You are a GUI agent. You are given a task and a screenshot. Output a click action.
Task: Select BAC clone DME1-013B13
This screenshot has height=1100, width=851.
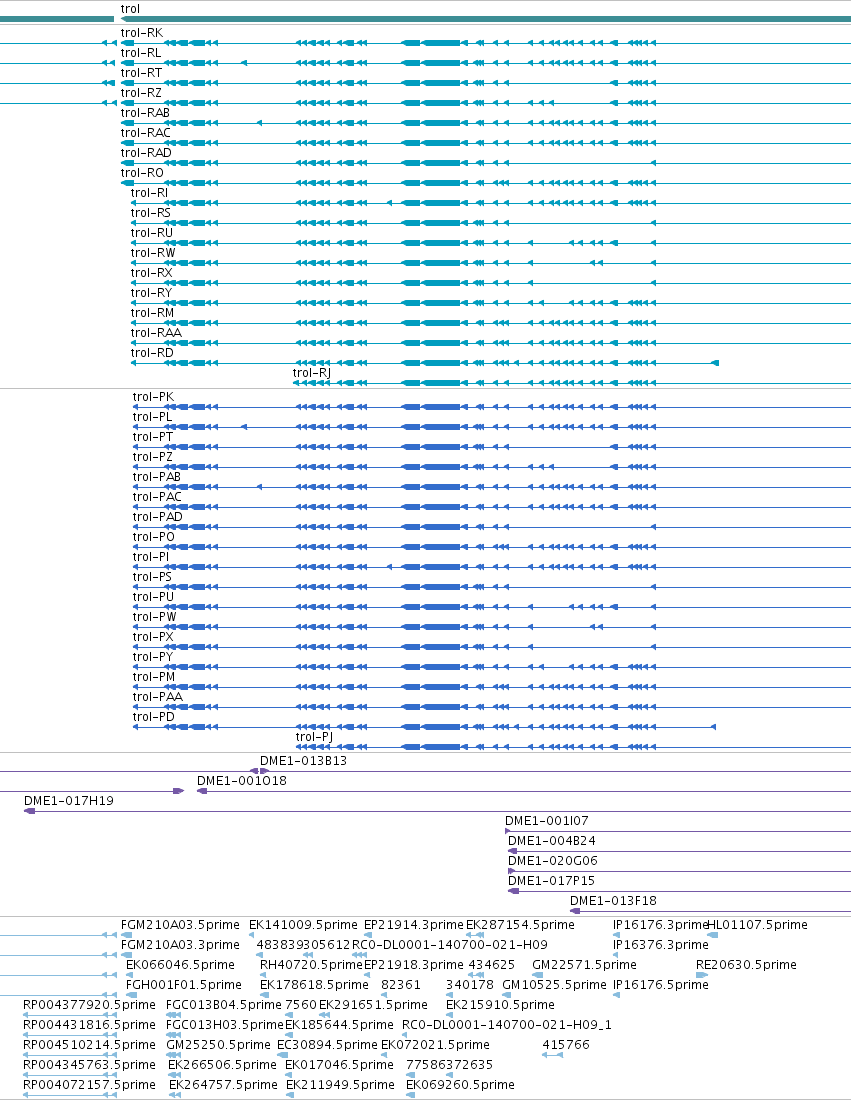click(303, 760)
